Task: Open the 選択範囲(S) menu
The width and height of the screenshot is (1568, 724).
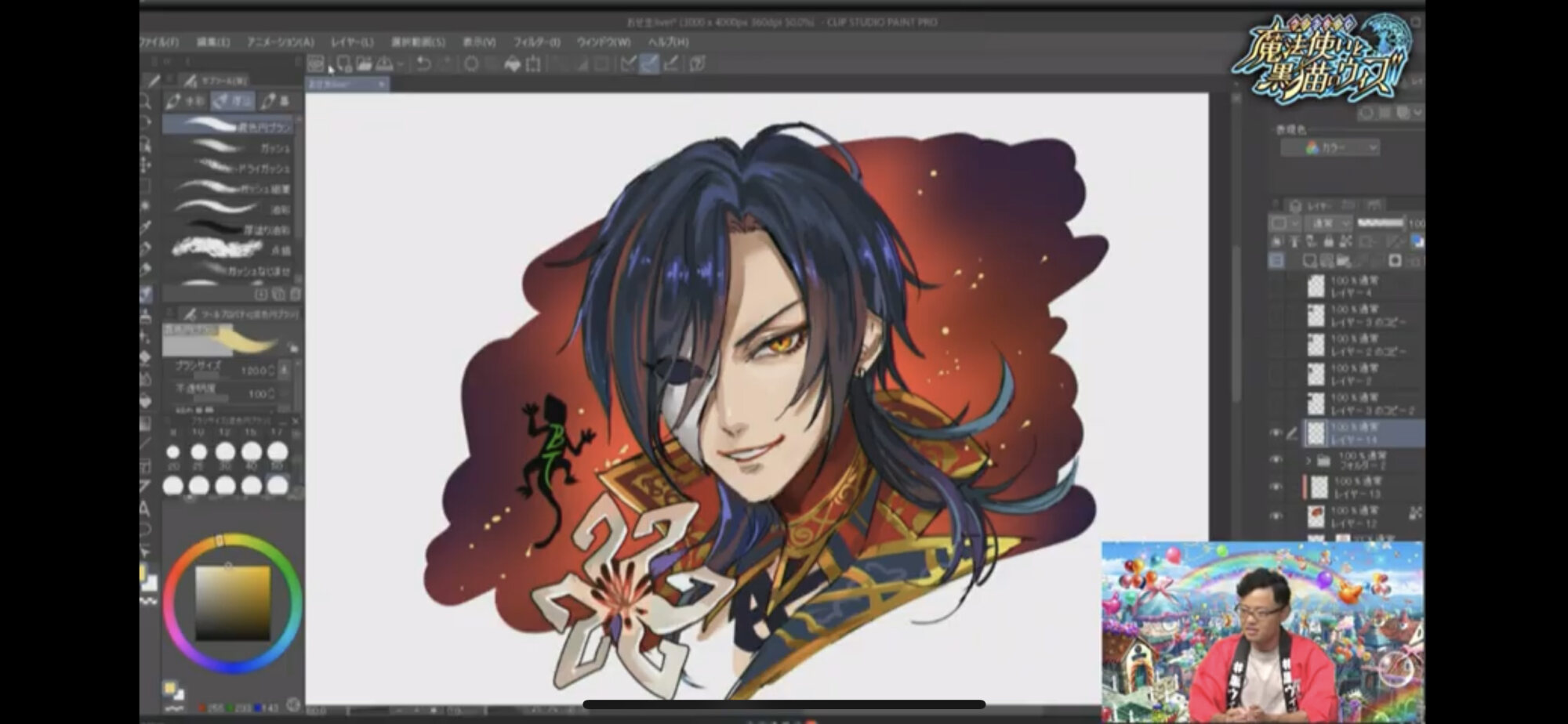Action: tap(418, 42)
